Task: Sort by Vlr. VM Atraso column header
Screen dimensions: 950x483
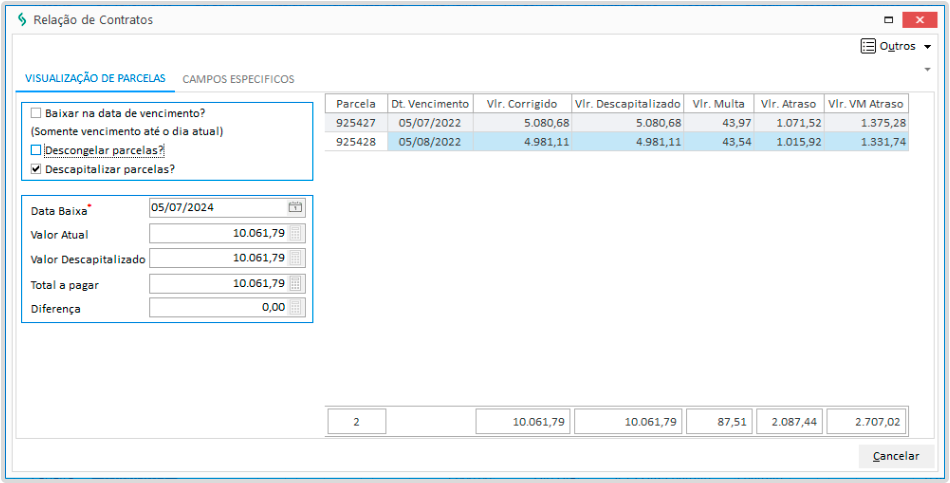Action: coord(866,104)
